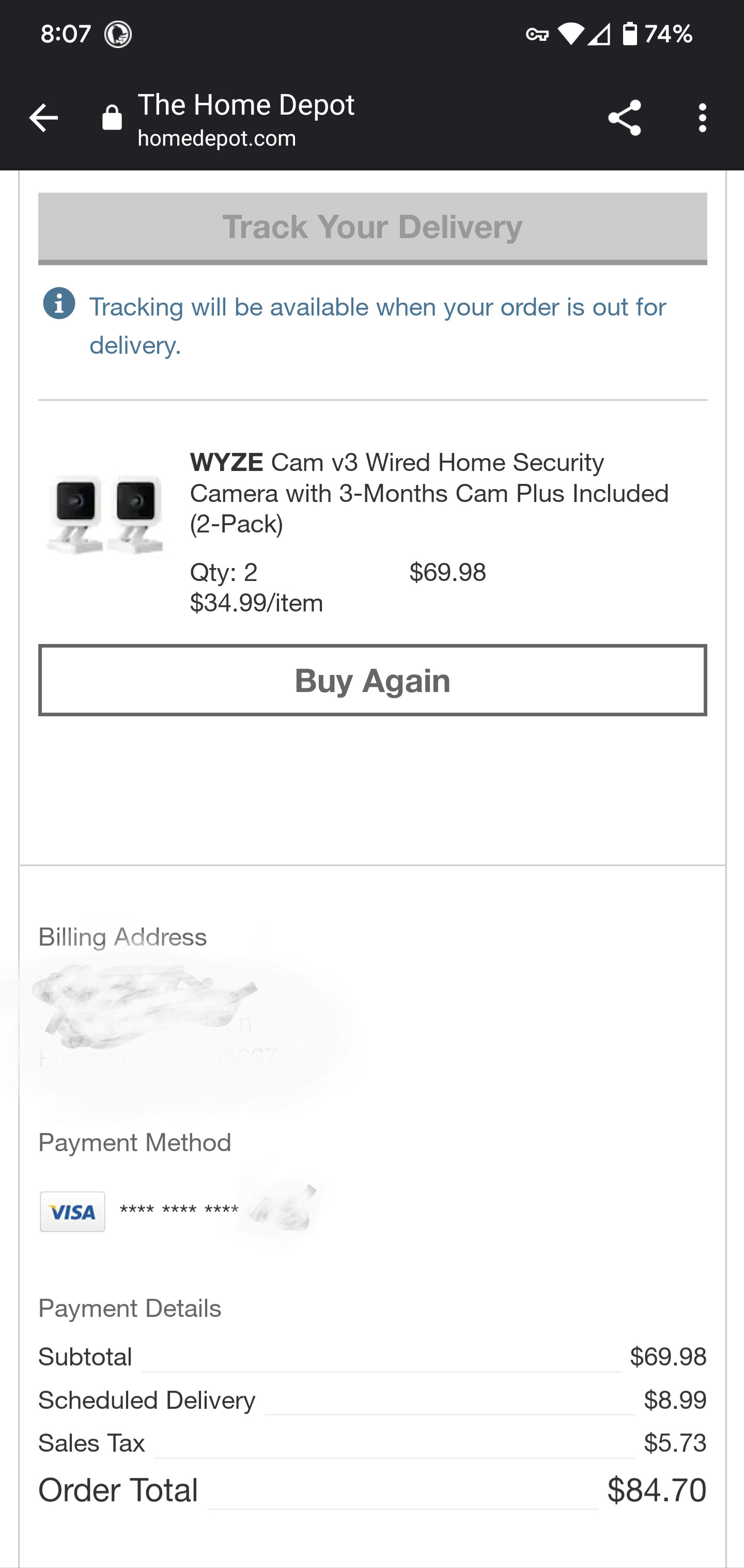Tap the VPN key status icon
This screenshot has width=744, height=1568.
[x=536, y=34]
